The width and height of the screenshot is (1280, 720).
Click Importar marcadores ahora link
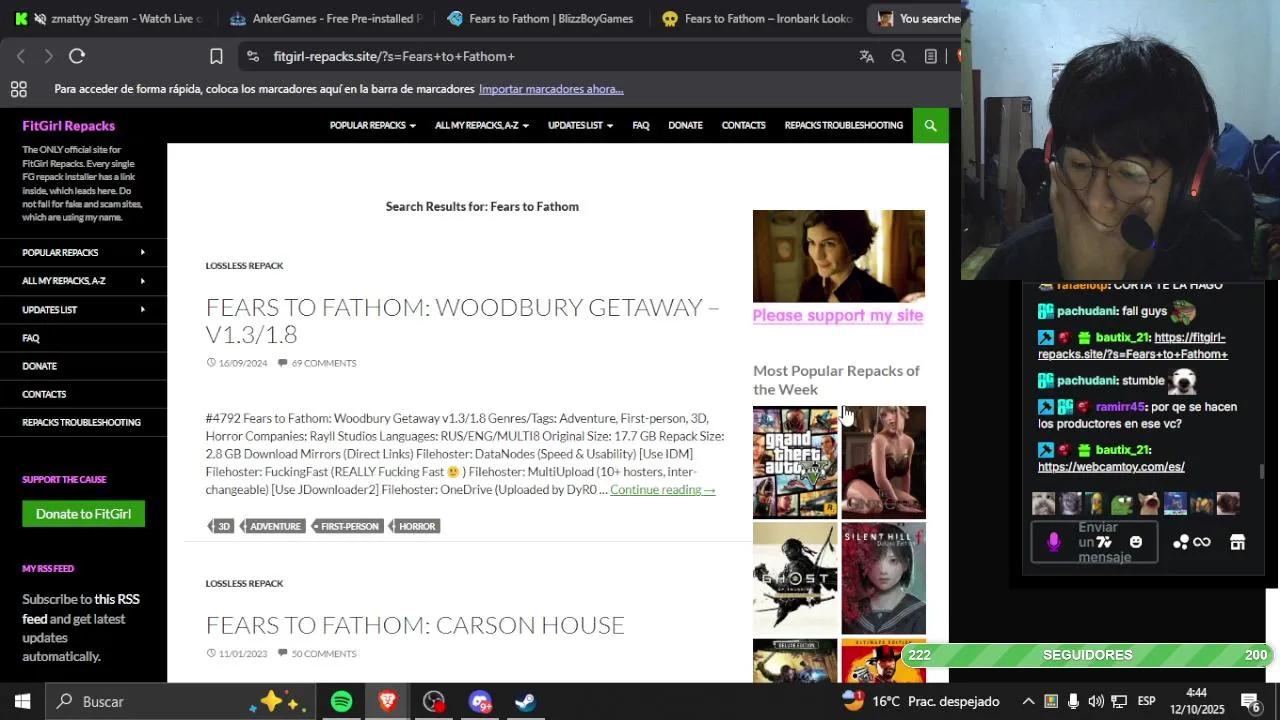(x=551, y=89)
